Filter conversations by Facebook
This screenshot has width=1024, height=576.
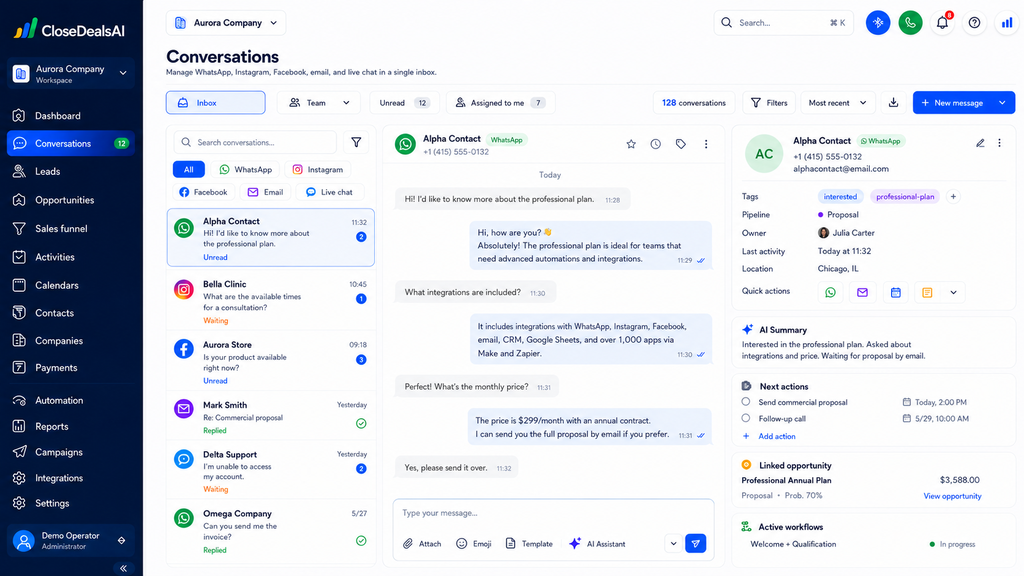tap(203, 192)
